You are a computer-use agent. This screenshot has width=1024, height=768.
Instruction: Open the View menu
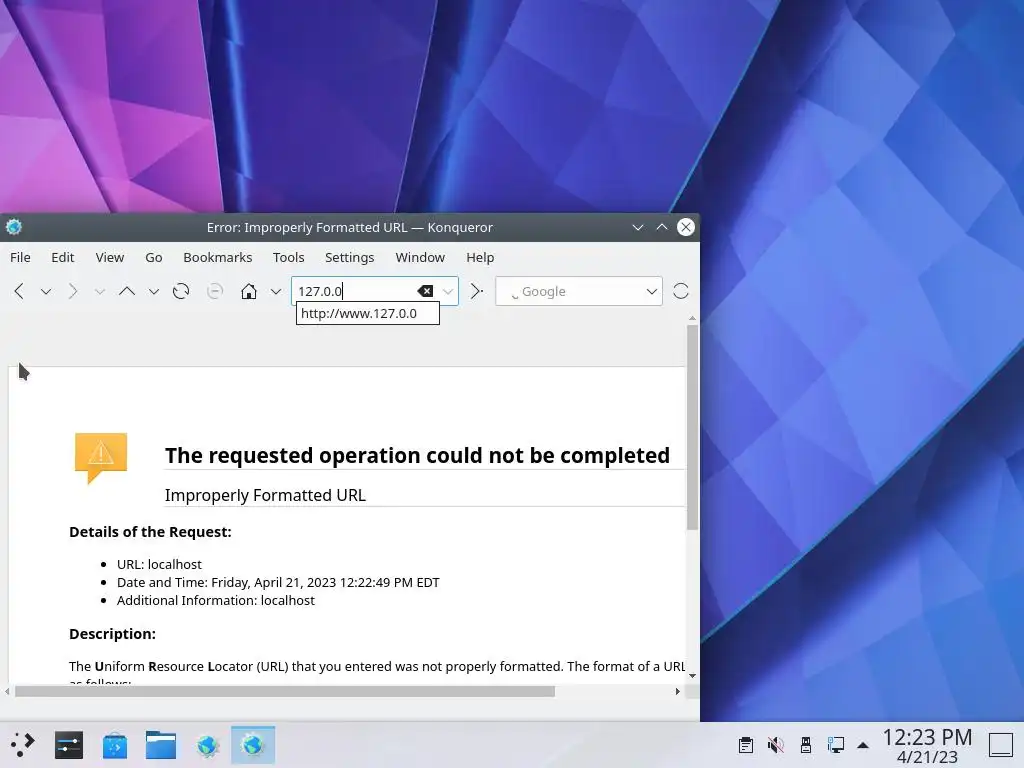coord(110,257)
